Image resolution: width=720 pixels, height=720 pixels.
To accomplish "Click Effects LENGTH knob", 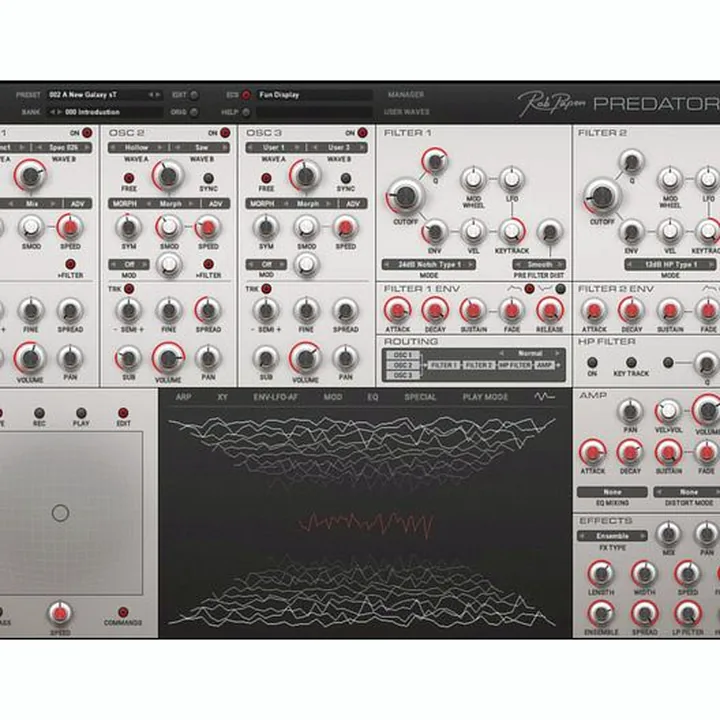I will [601, 573].
